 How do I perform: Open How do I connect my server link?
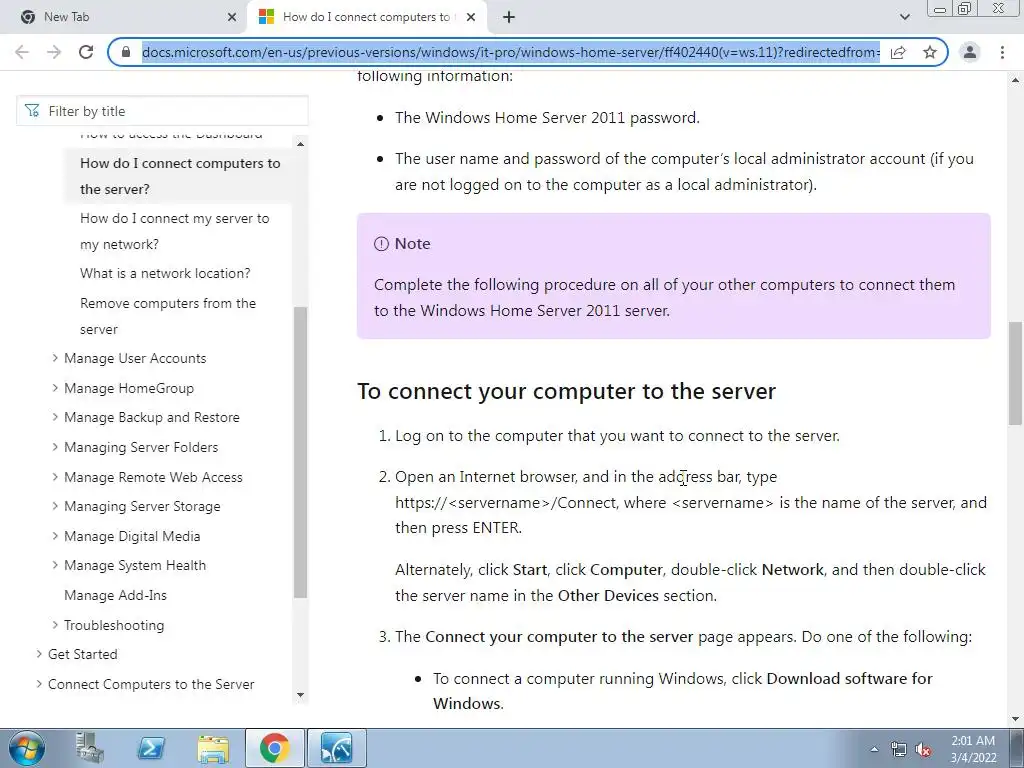coord(174,231)
